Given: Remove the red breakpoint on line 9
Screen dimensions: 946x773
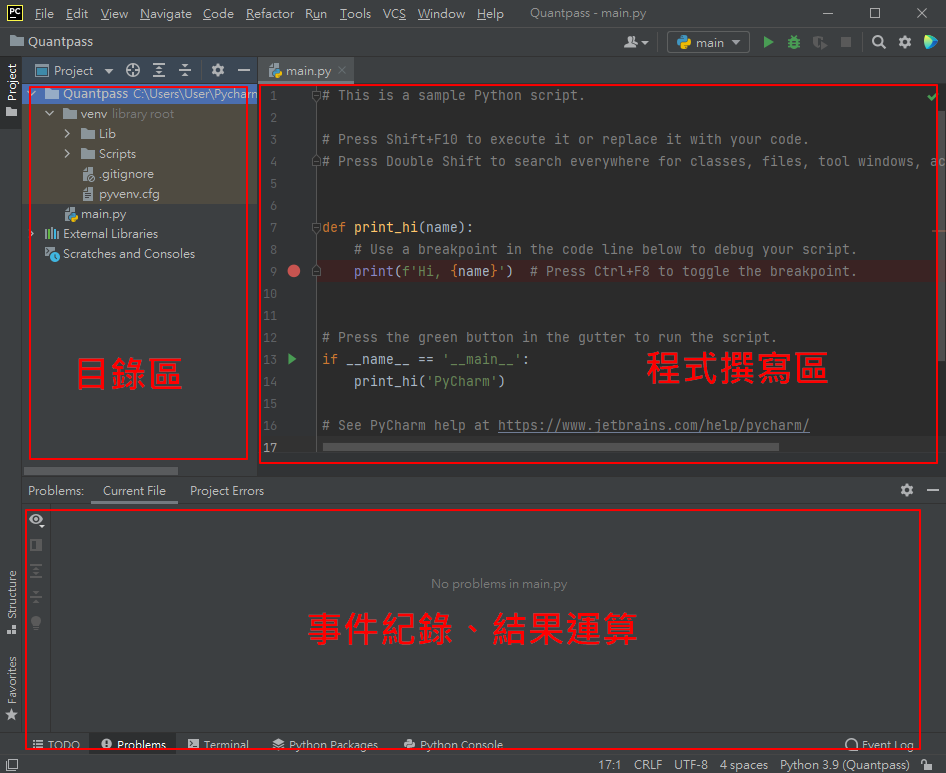Looking at the screenshot, I should 294,271.
